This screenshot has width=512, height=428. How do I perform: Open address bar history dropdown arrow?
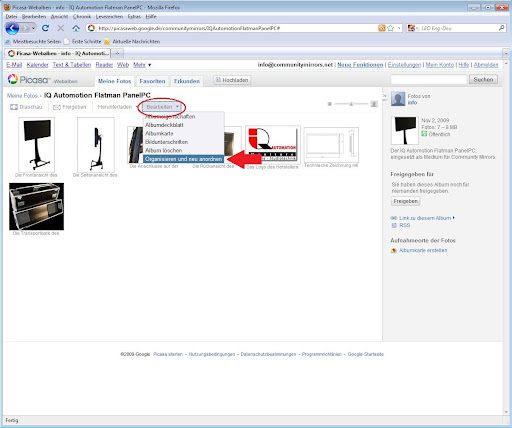[x=400, y=28]
